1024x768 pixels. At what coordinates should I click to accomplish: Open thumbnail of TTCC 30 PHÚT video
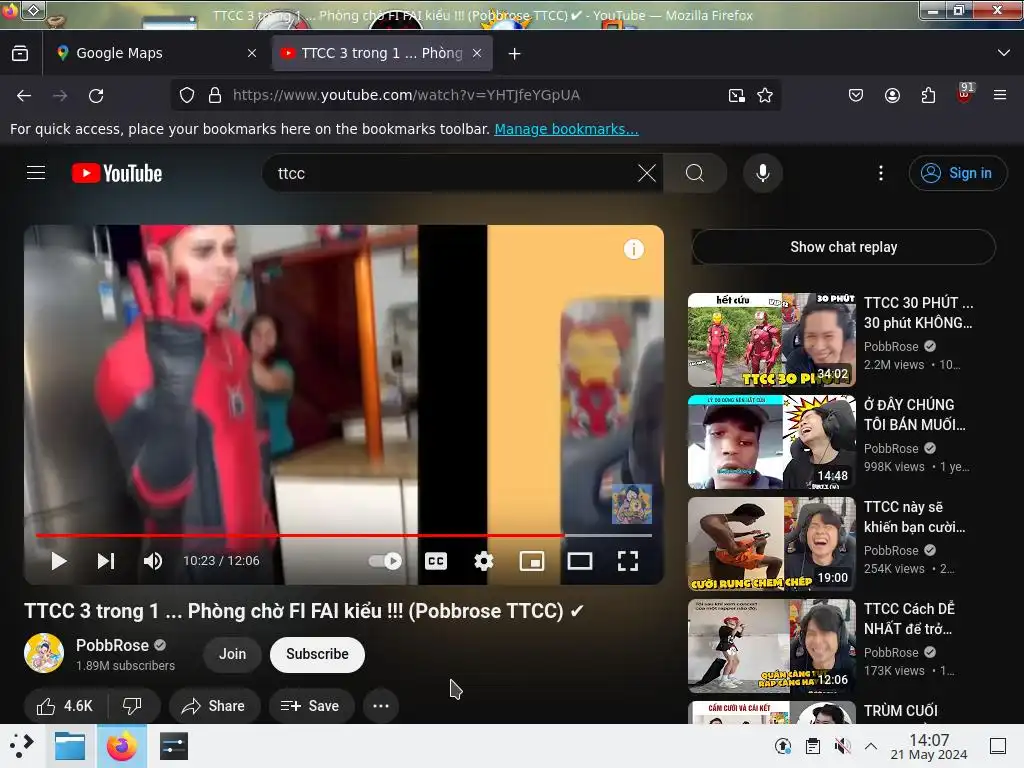(771, 340)
